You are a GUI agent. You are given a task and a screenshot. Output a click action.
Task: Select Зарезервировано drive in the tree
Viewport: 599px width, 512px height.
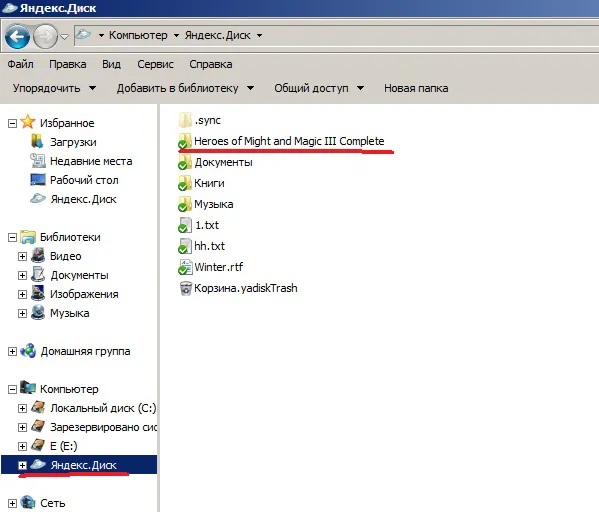(x=103, y=427)
